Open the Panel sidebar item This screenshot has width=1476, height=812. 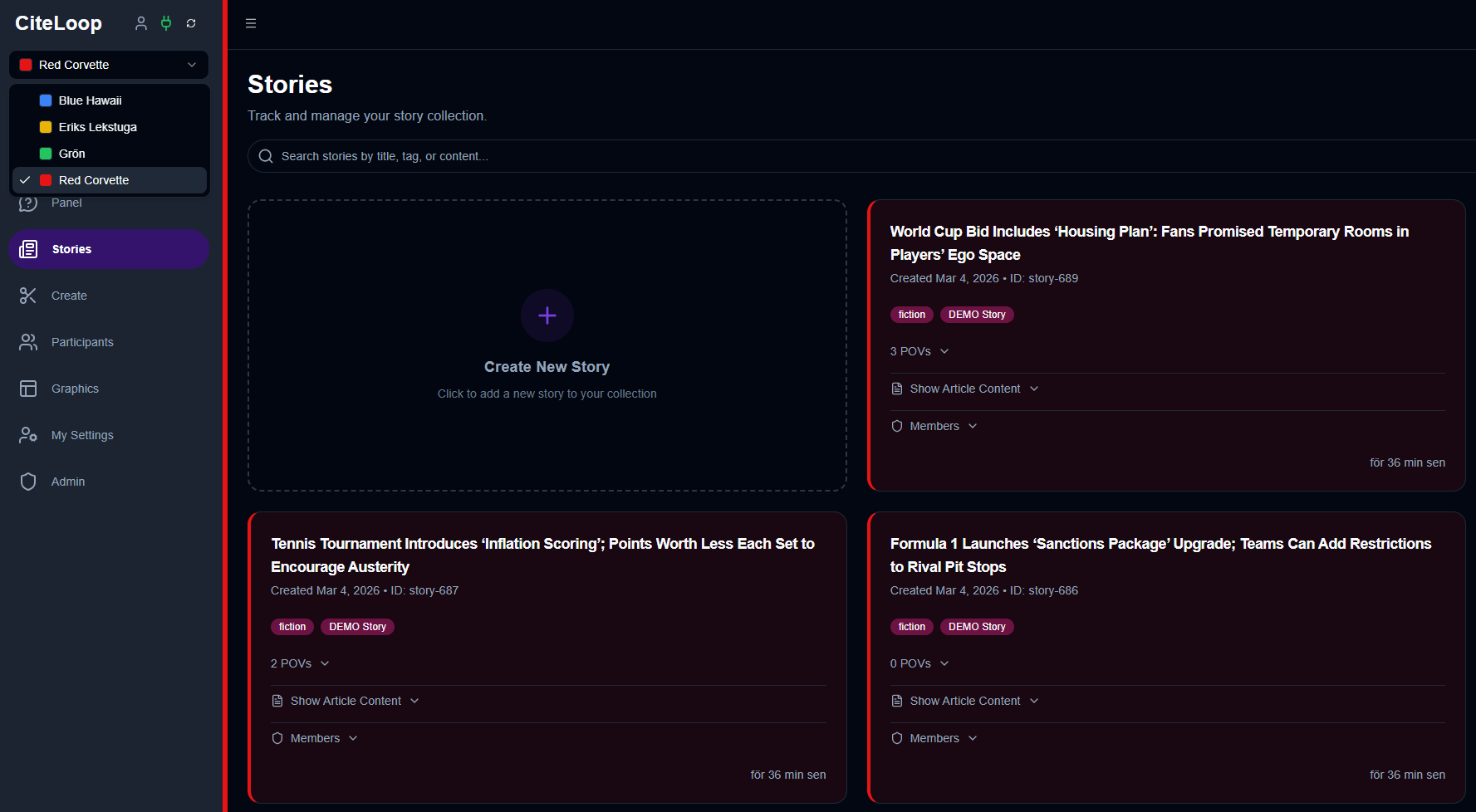109,204
